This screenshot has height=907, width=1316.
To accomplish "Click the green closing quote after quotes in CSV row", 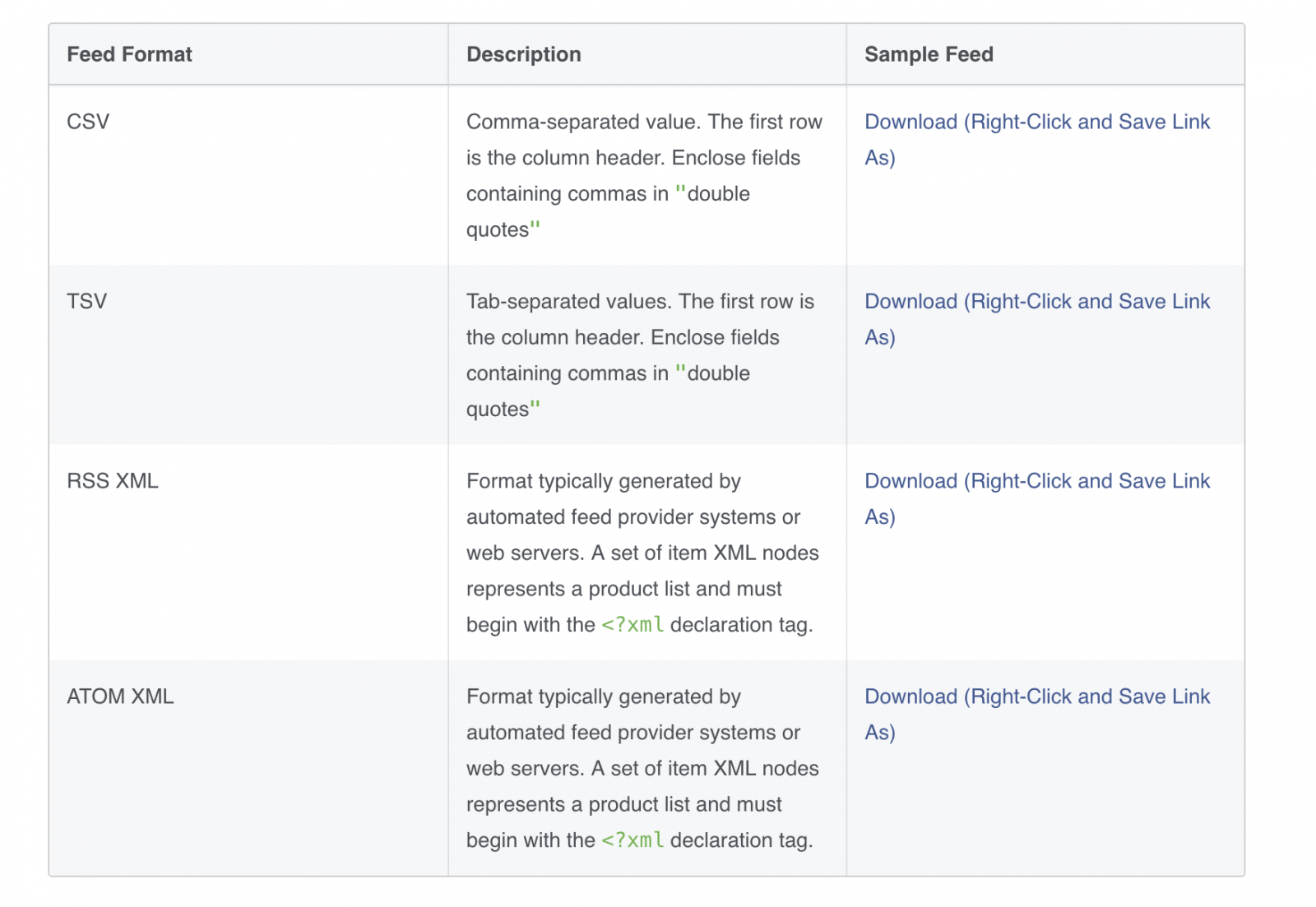I will pyautogui.click(x=535, y=226).
